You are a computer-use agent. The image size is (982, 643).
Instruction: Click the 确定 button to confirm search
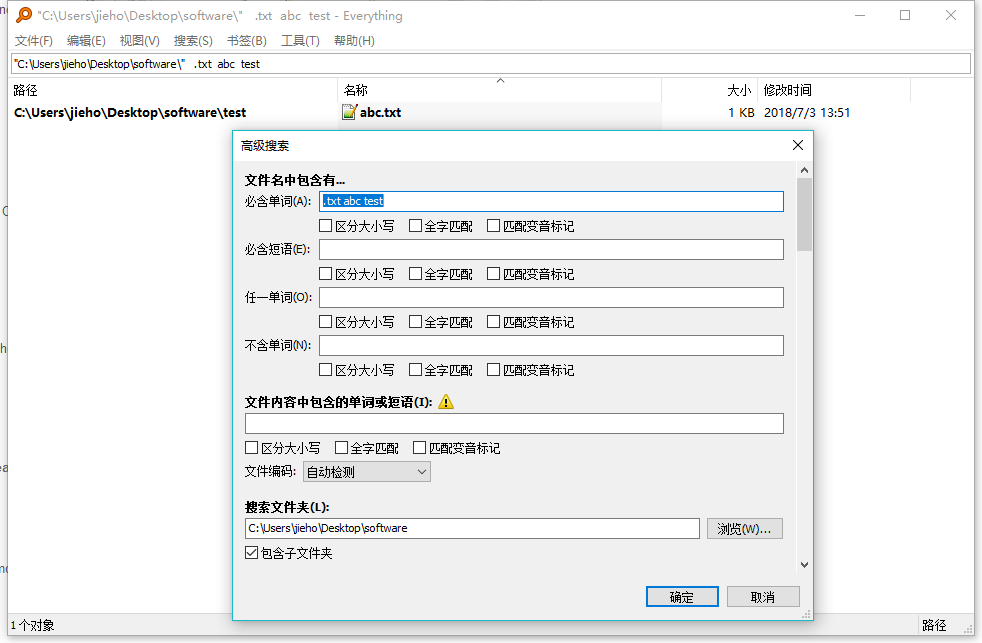click(x=682, y=596)
